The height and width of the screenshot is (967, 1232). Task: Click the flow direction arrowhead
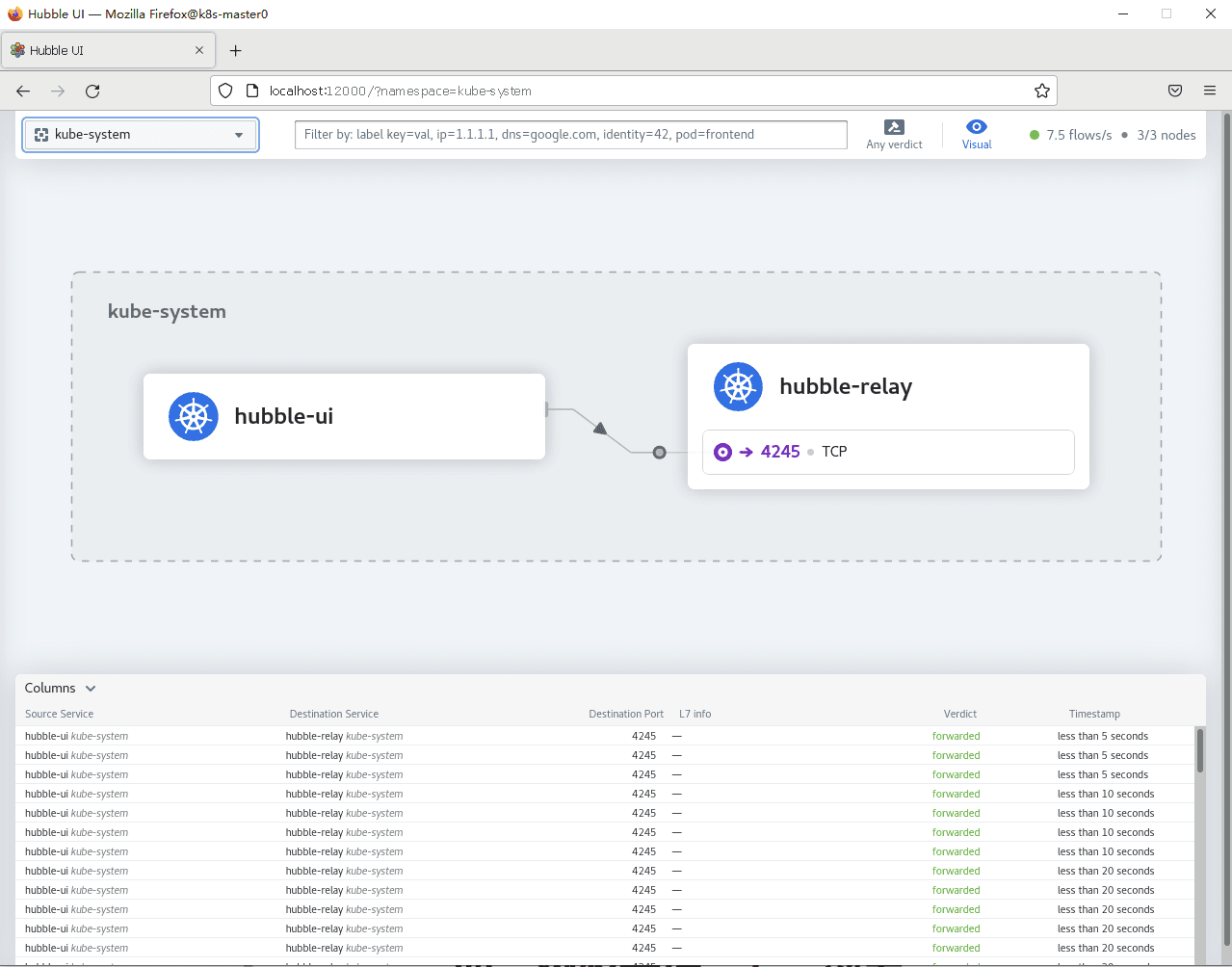(x=600, y=429)
